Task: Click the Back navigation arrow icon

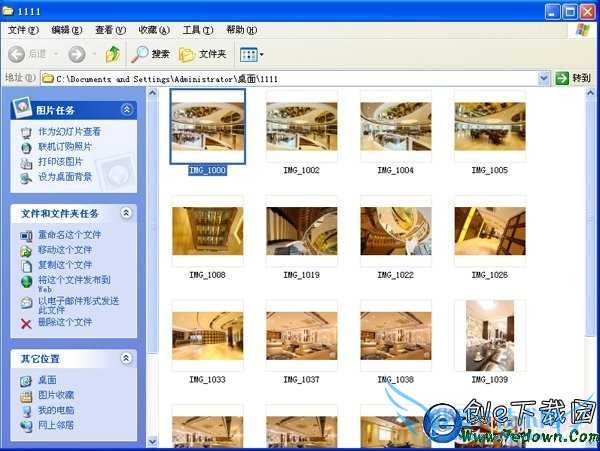Action: (16, 54)
